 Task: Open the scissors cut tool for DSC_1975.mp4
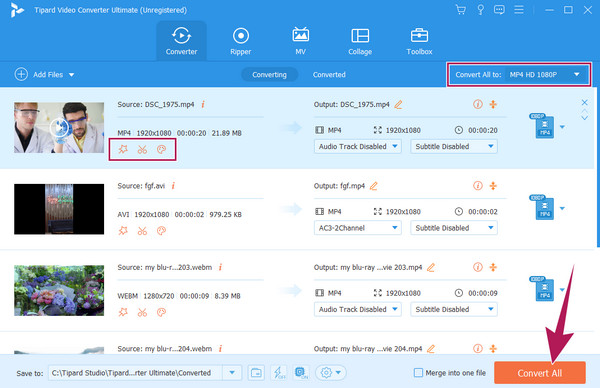(x=142, y=149)
